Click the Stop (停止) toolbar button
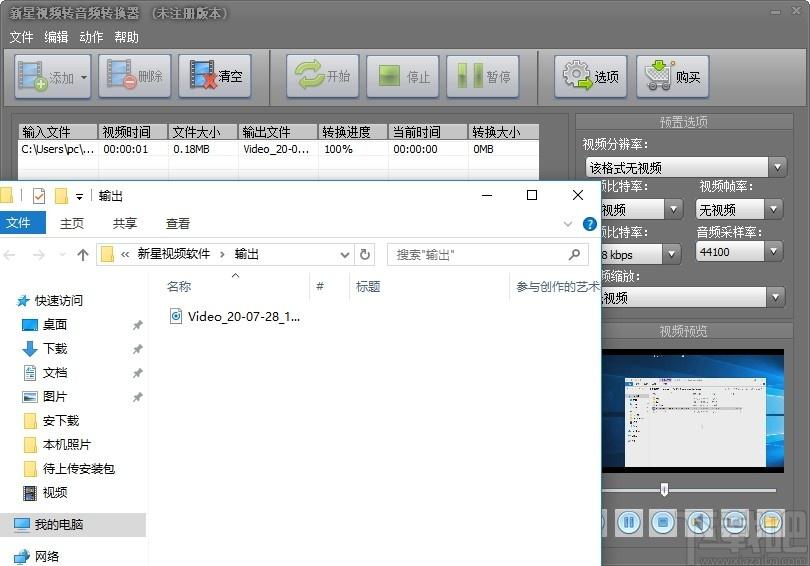Screen dimensions: 810x566 (403, 76)
